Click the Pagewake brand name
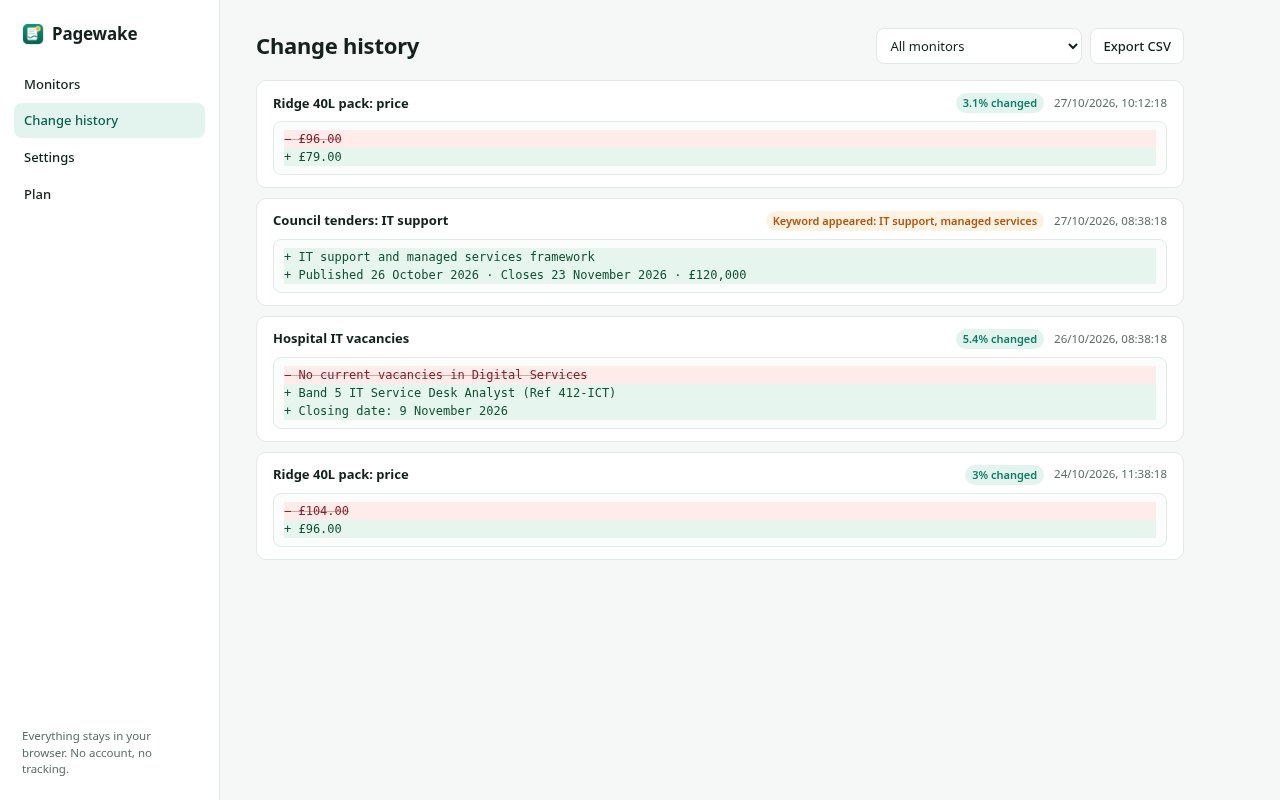The image size is (1280, 800). point(95,34)
